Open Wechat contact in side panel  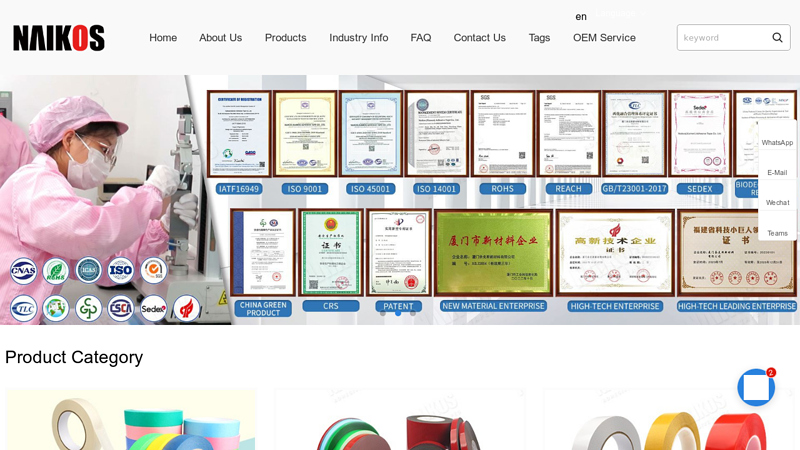coord(777,203)
